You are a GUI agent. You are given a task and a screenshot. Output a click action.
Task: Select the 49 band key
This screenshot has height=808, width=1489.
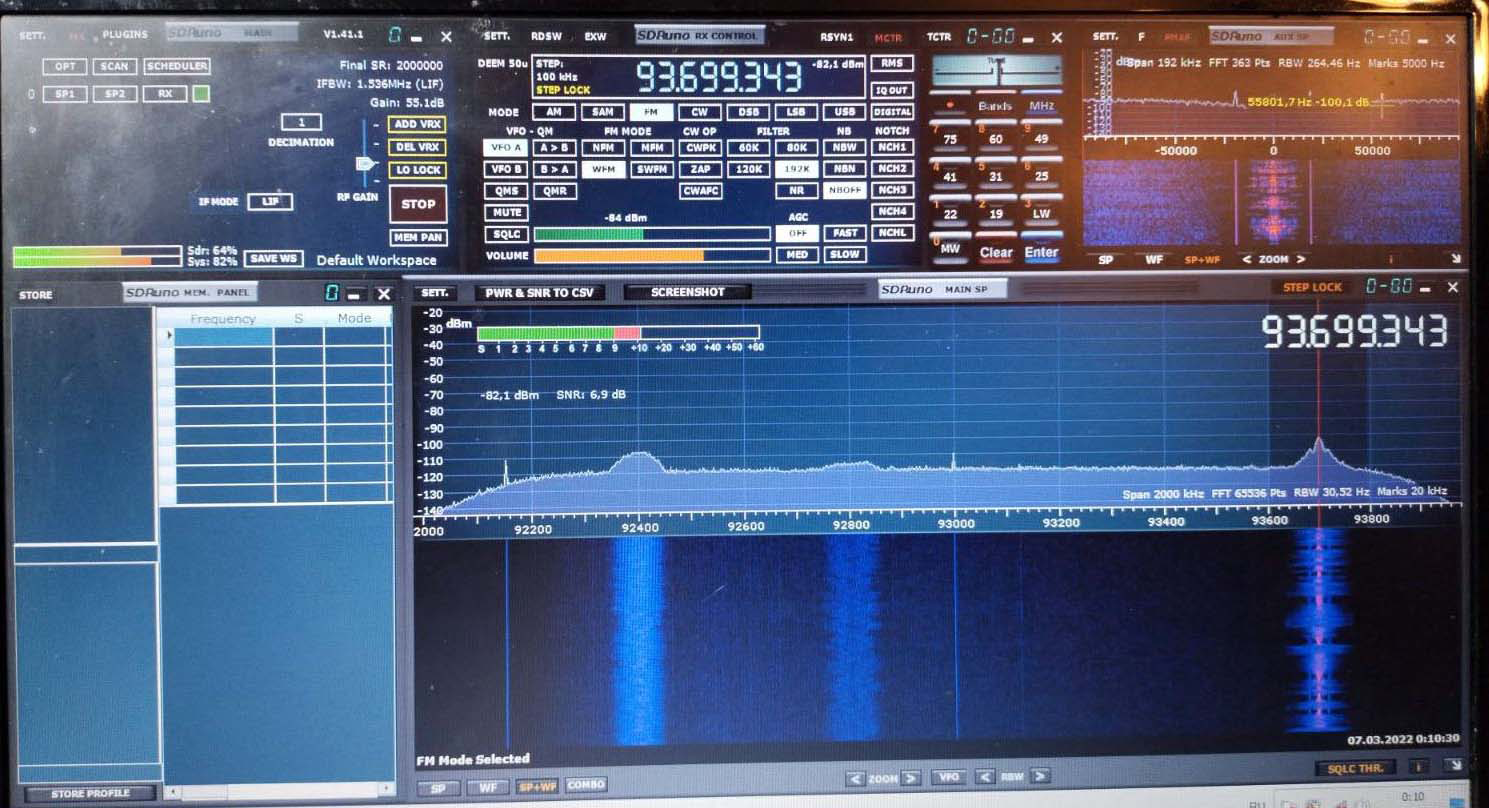pos(1041,139)
